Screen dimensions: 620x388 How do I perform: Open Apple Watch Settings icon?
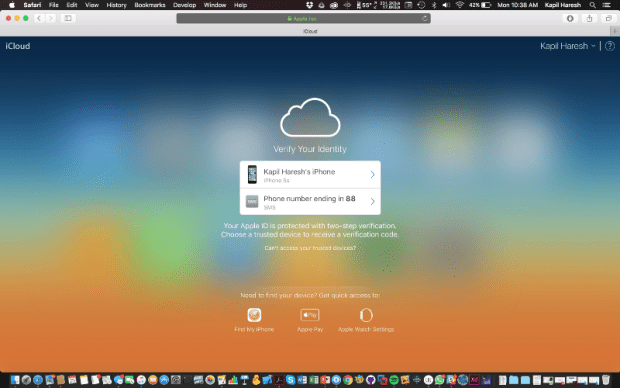click(366, 315)
